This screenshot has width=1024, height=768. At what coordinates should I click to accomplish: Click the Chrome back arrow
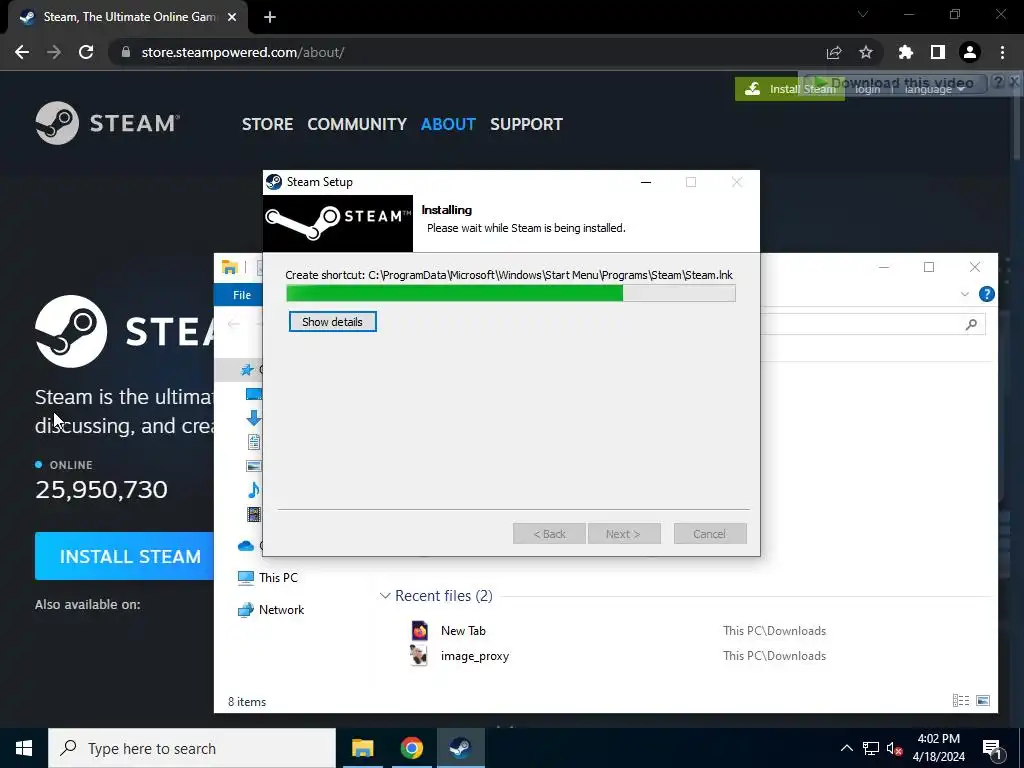[x=22, y=52]
